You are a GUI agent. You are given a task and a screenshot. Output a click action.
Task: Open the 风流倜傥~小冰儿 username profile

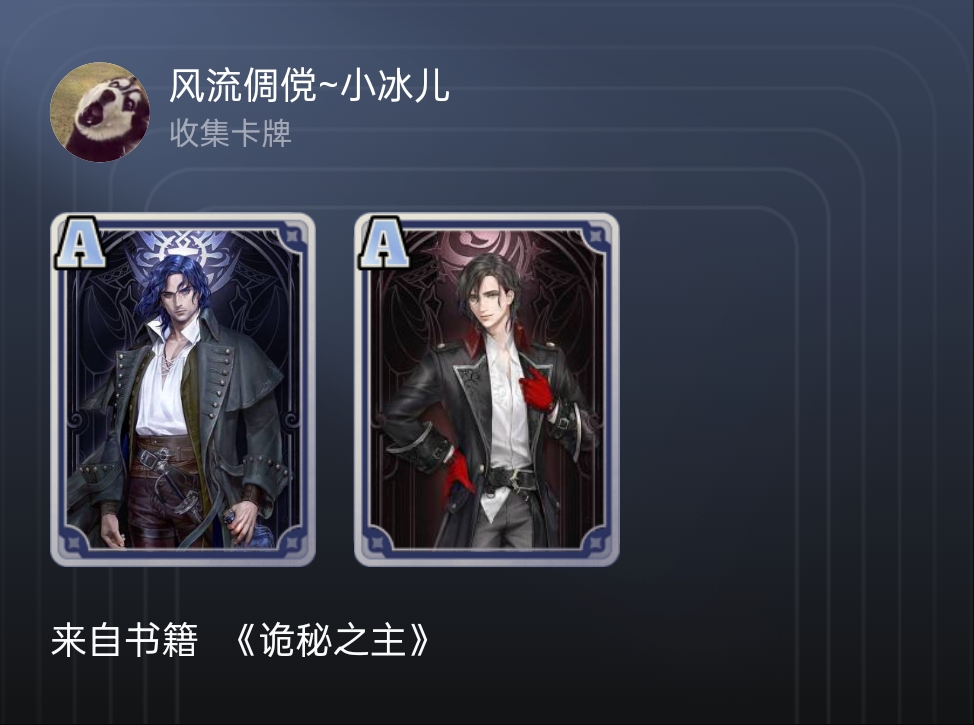click(x=309, y=85)
